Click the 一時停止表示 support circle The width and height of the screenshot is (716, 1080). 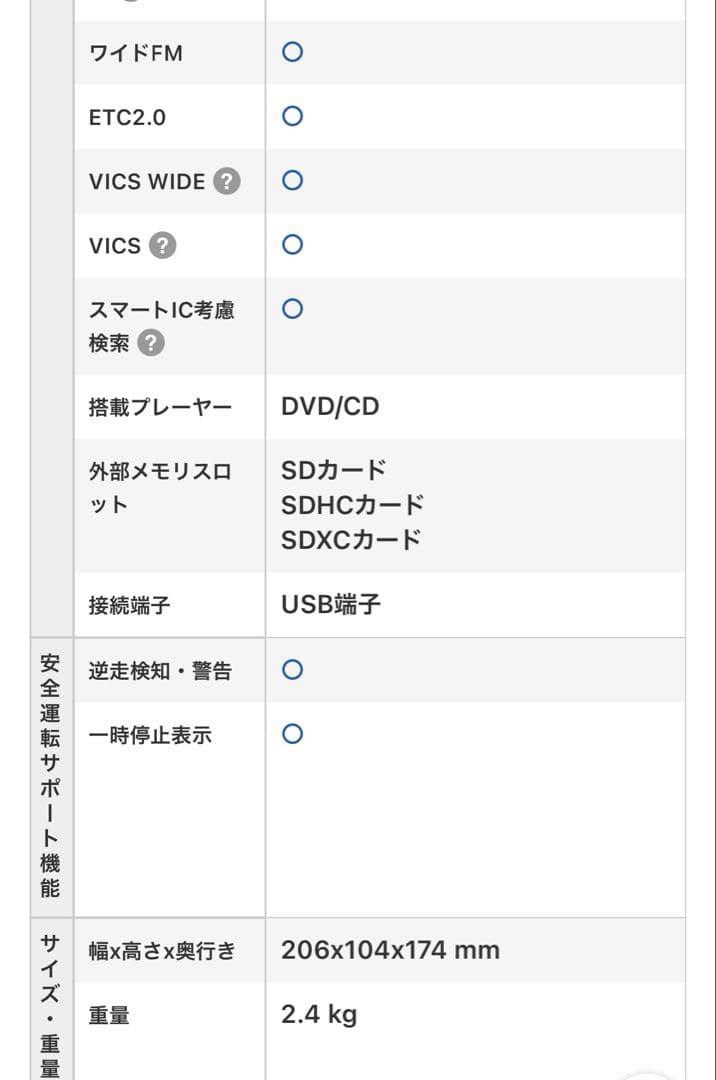click(290, 734)
